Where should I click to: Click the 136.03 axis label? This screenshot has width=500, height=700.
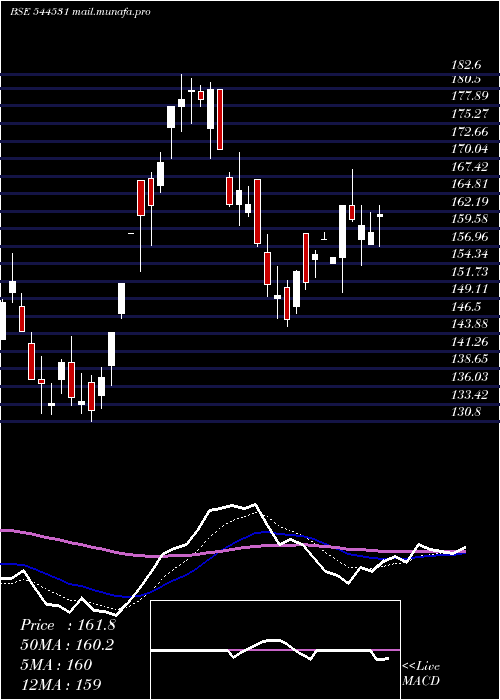pos(470,377)
